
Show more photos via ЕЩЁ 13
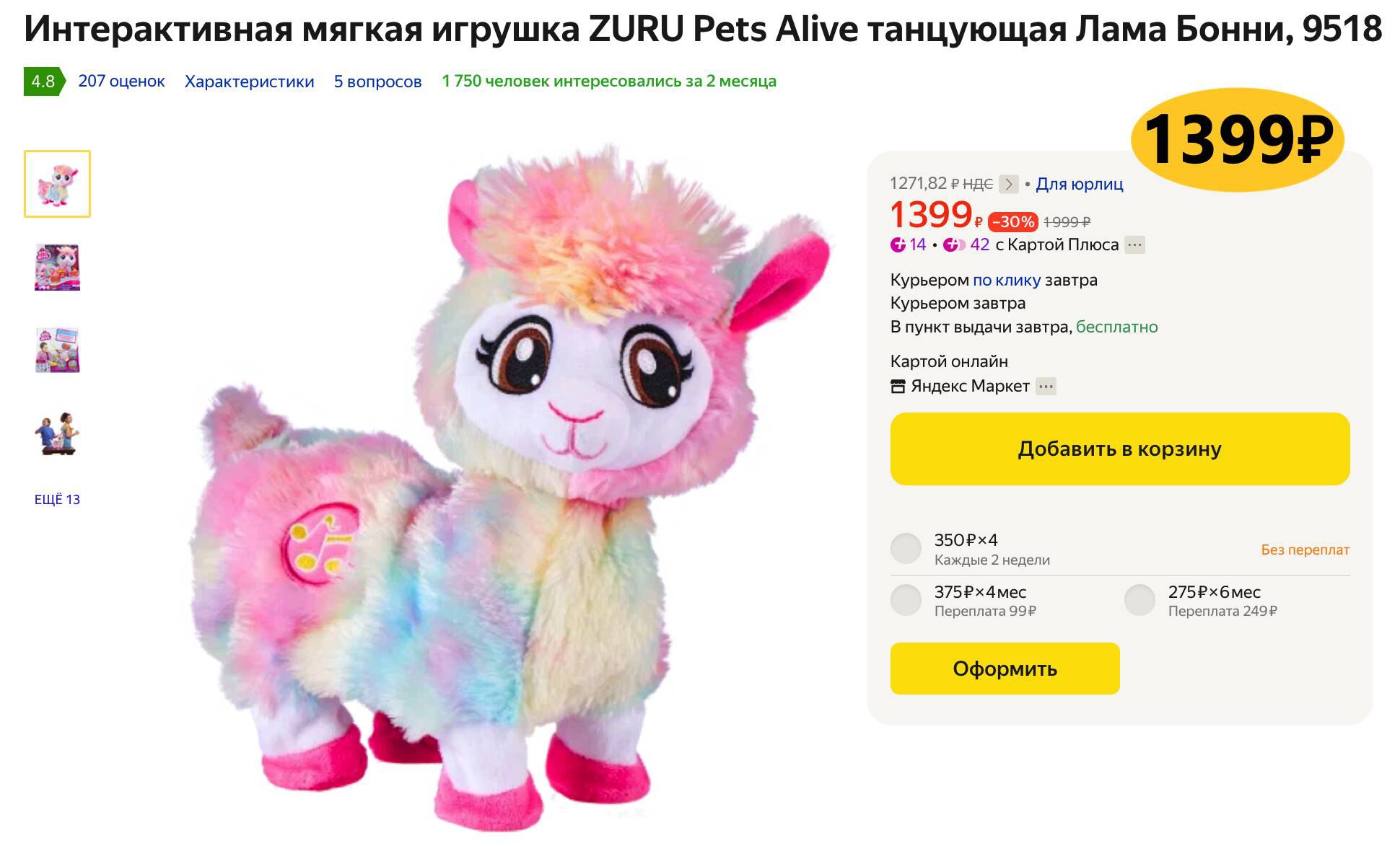(x=57, y=499)
